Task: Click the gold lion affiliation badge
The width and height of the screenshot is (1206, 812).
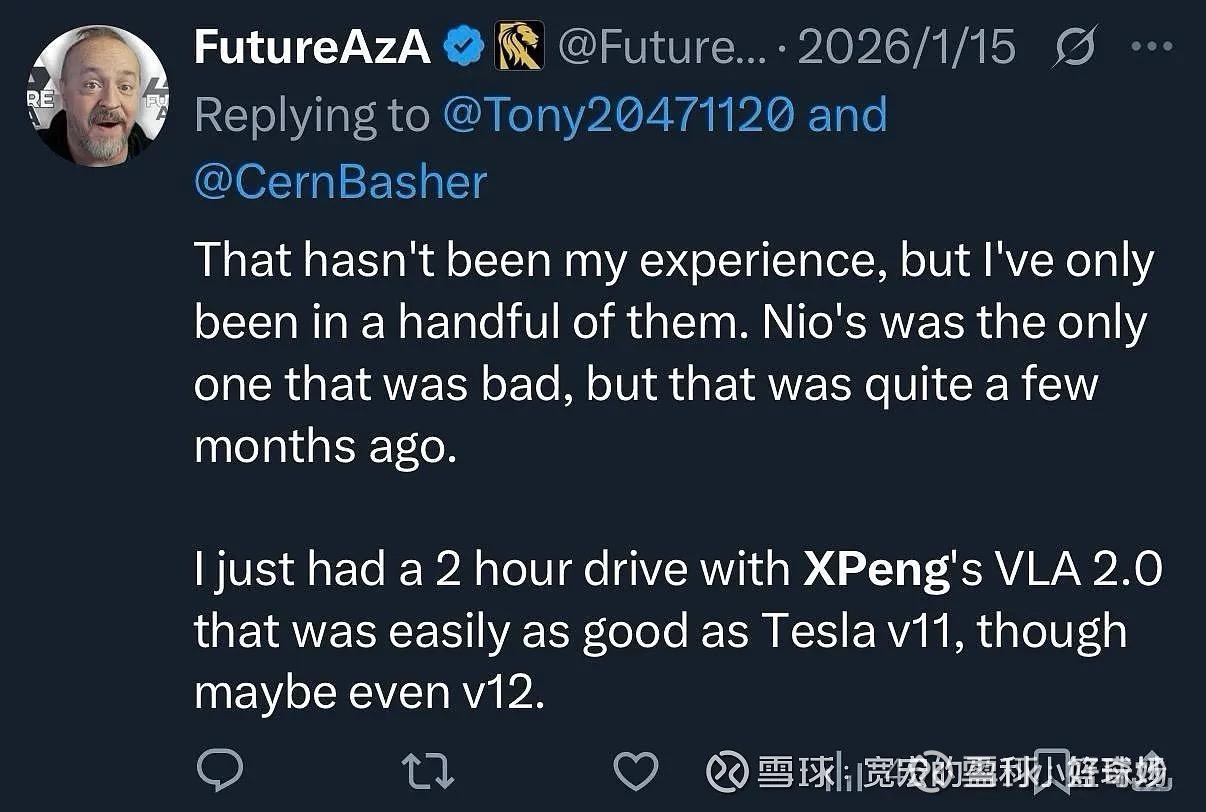Action: (520, 47)
